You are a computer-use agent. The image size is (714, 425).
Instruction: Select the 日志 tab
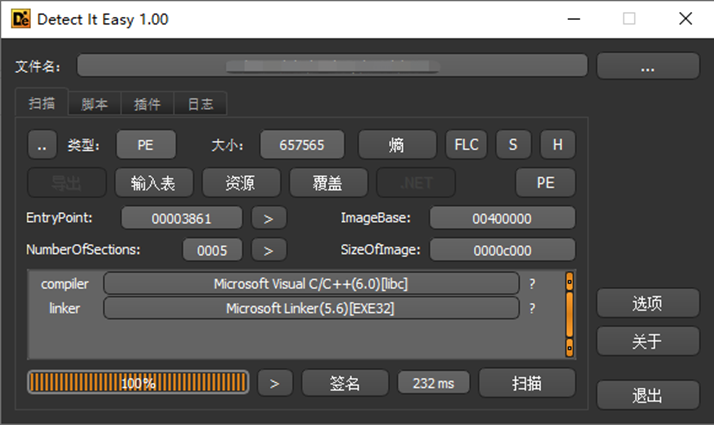[x=200, y=103]
